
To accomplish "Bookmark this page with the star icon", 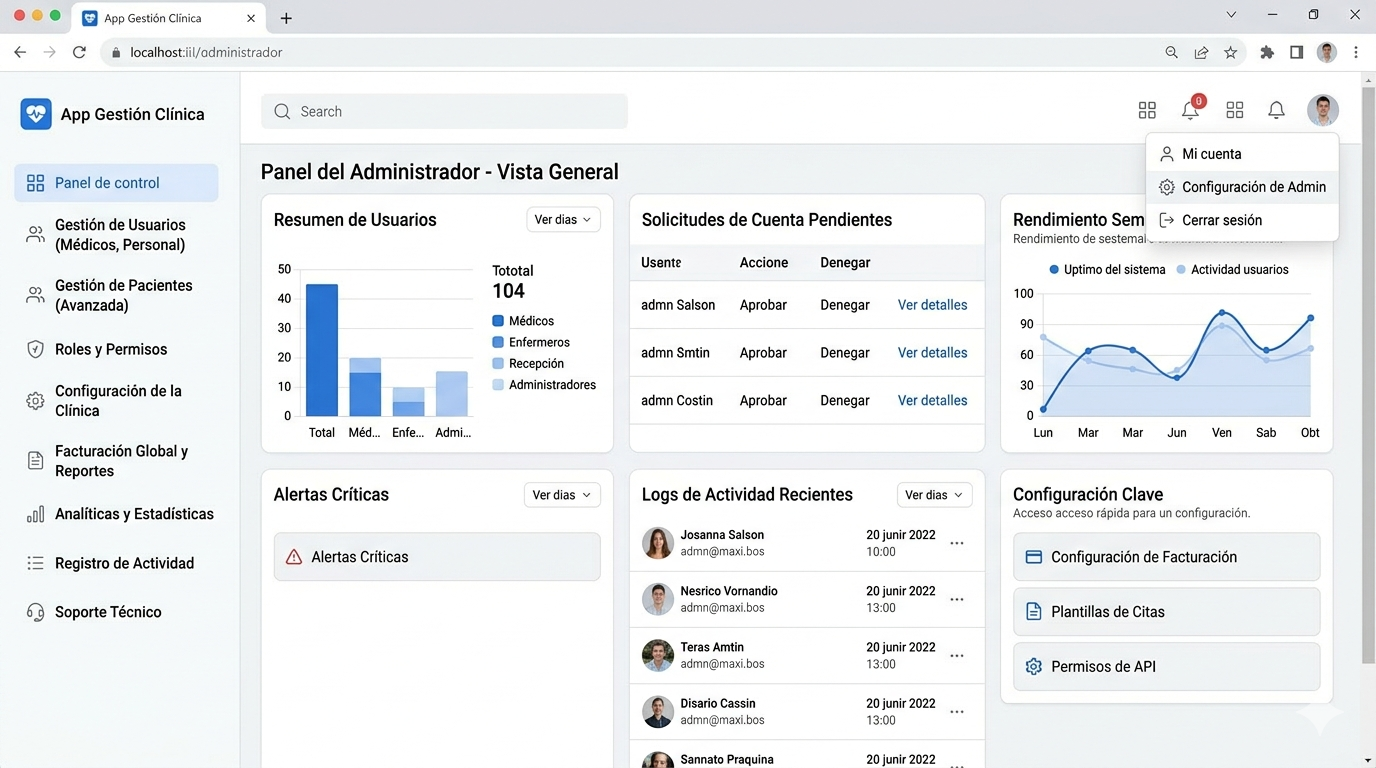I will [1230, 52].
